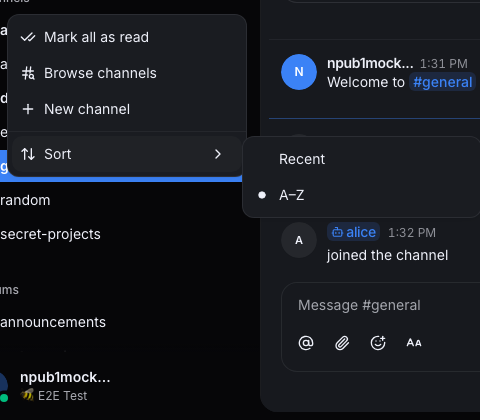The width and height of the screenshot is (480, 420).
Task: Open the emoji picker smiley icon
Action: 378,343
